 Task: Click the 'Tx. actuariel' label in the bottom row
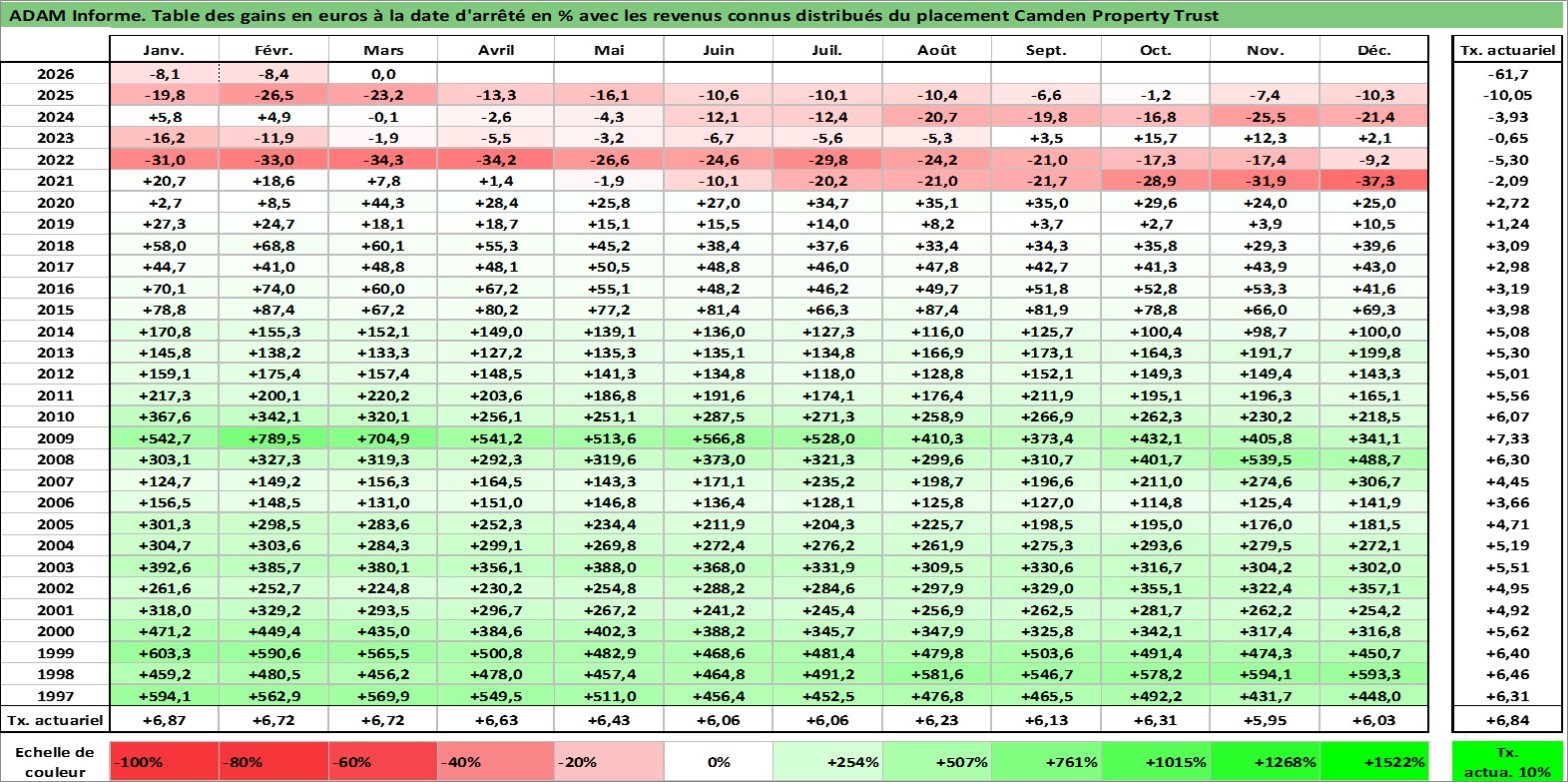[x=55, y=720]
